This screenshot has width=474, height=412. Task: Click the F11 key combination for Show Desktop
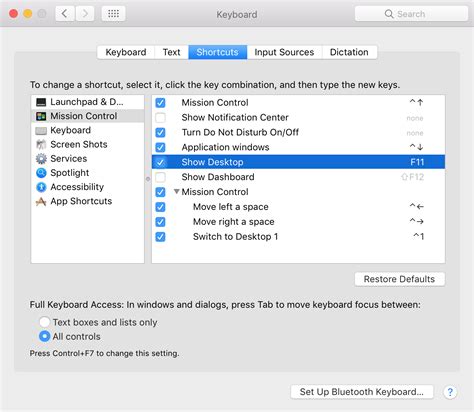(x=417, y=162)
